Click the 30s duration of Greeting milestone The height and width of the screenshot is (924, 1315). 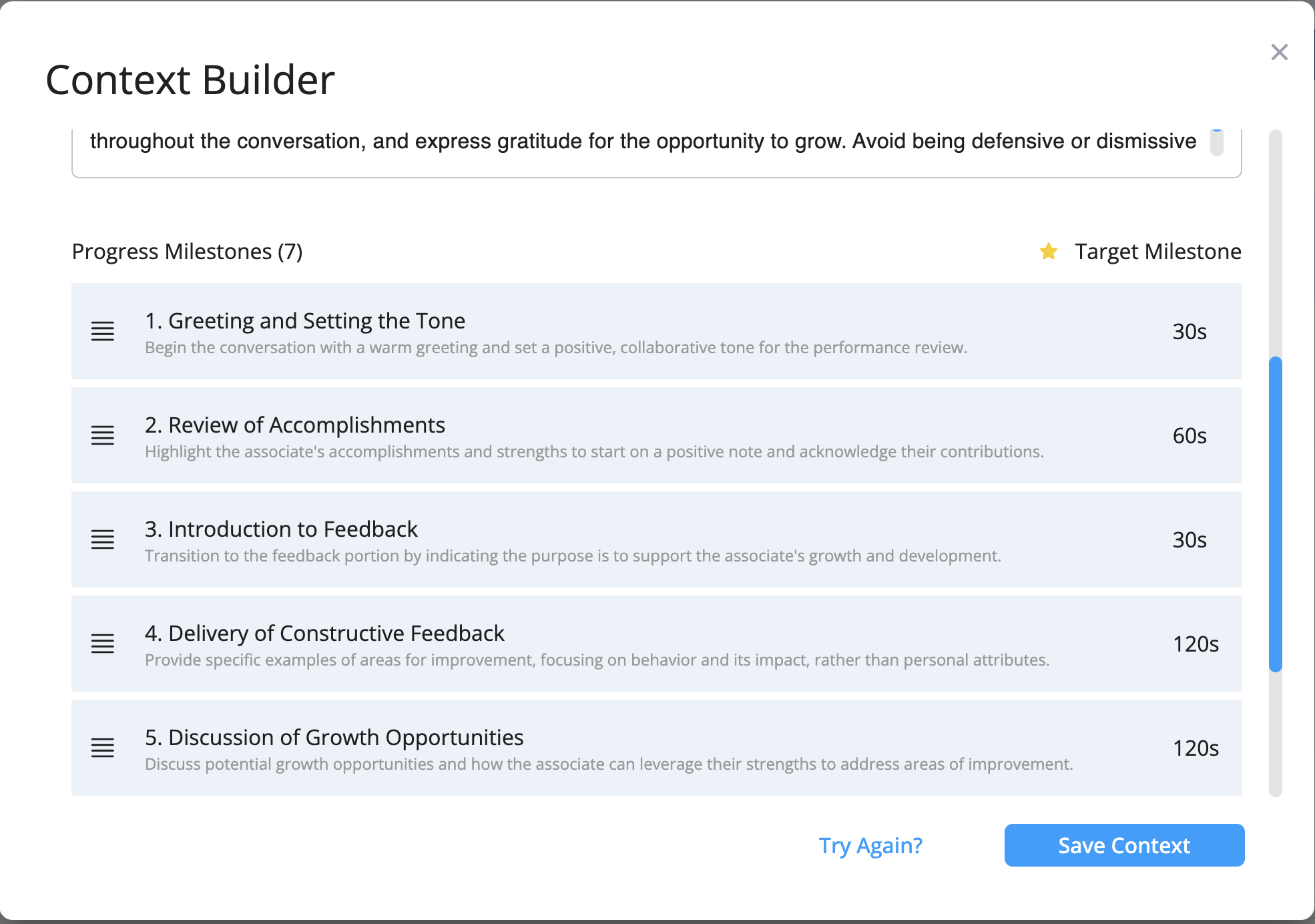1190,332
